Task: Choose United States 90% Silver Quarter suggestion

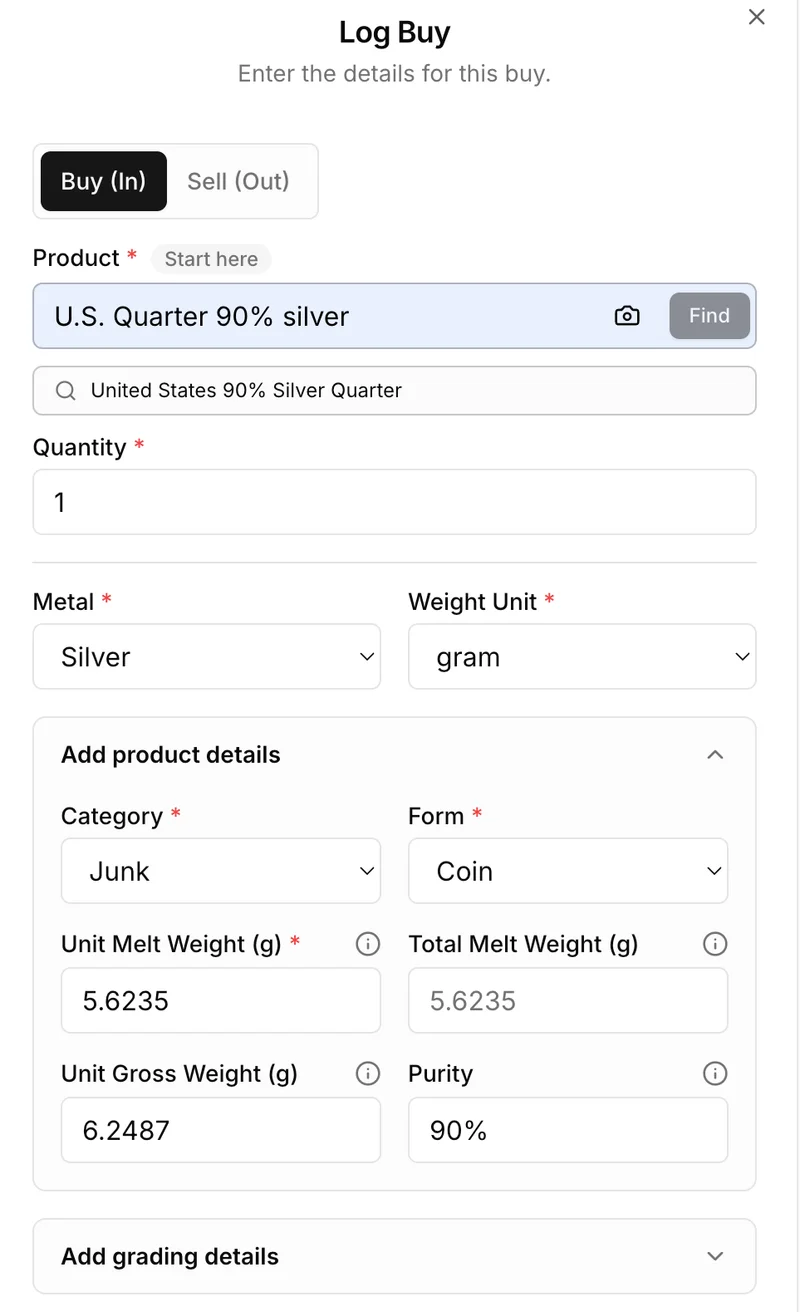Action: click(246, 391)
